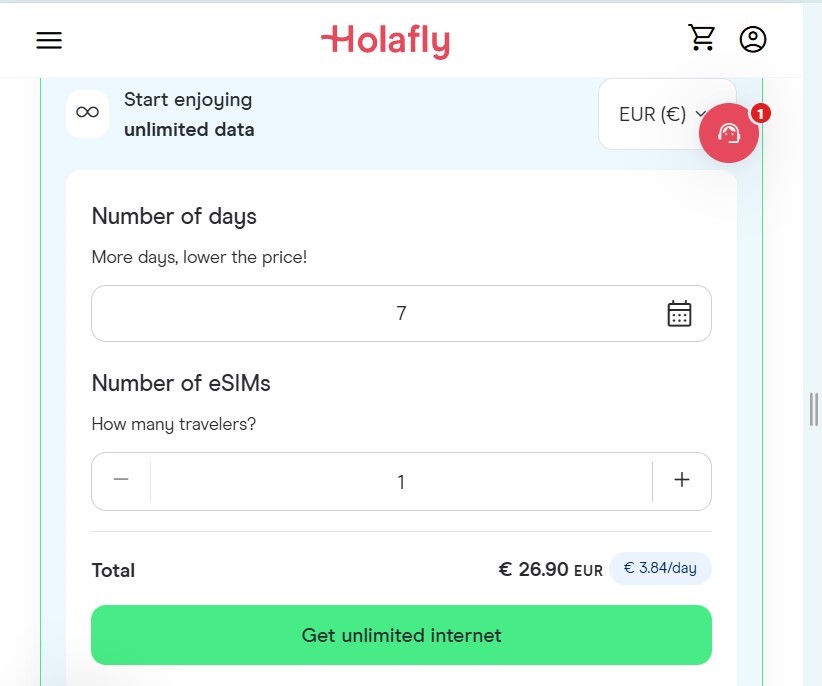The image size is (822, 686).
Task: Open the hamburger navigation menu
Action: 48,40
